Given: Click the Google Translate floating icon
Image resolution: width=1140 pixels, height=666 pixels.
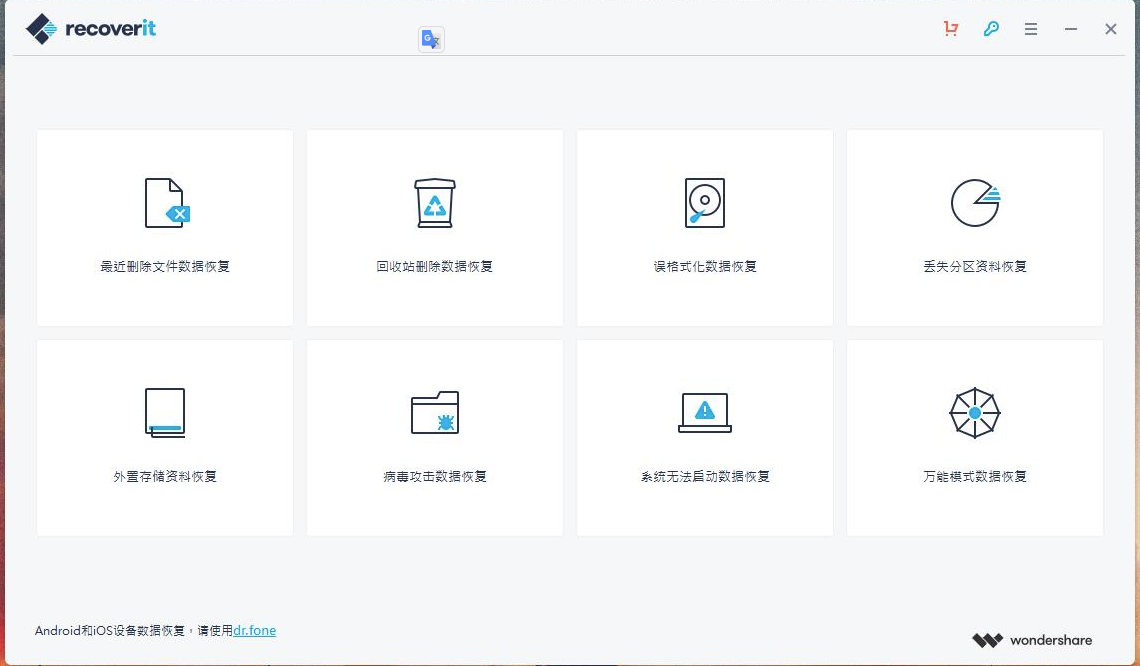Looking at the screenshot, I should coord(431,39).
